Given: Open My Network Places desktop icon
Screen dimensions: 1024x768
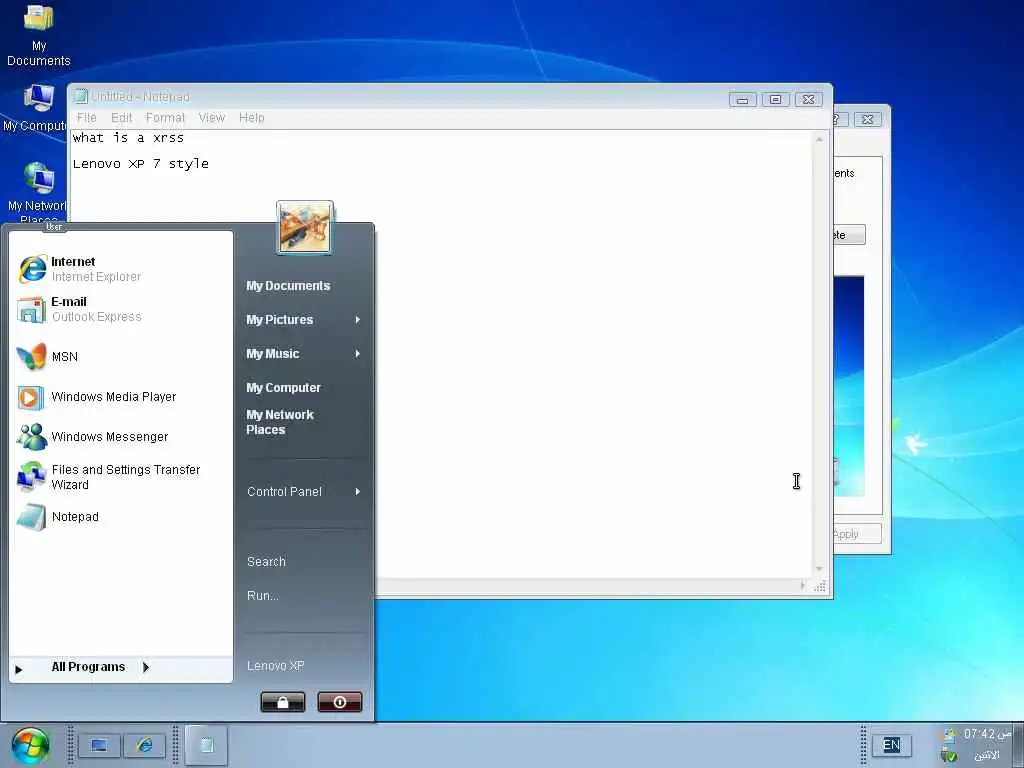Looking at the screenshot, I should (x=37, y=191).
